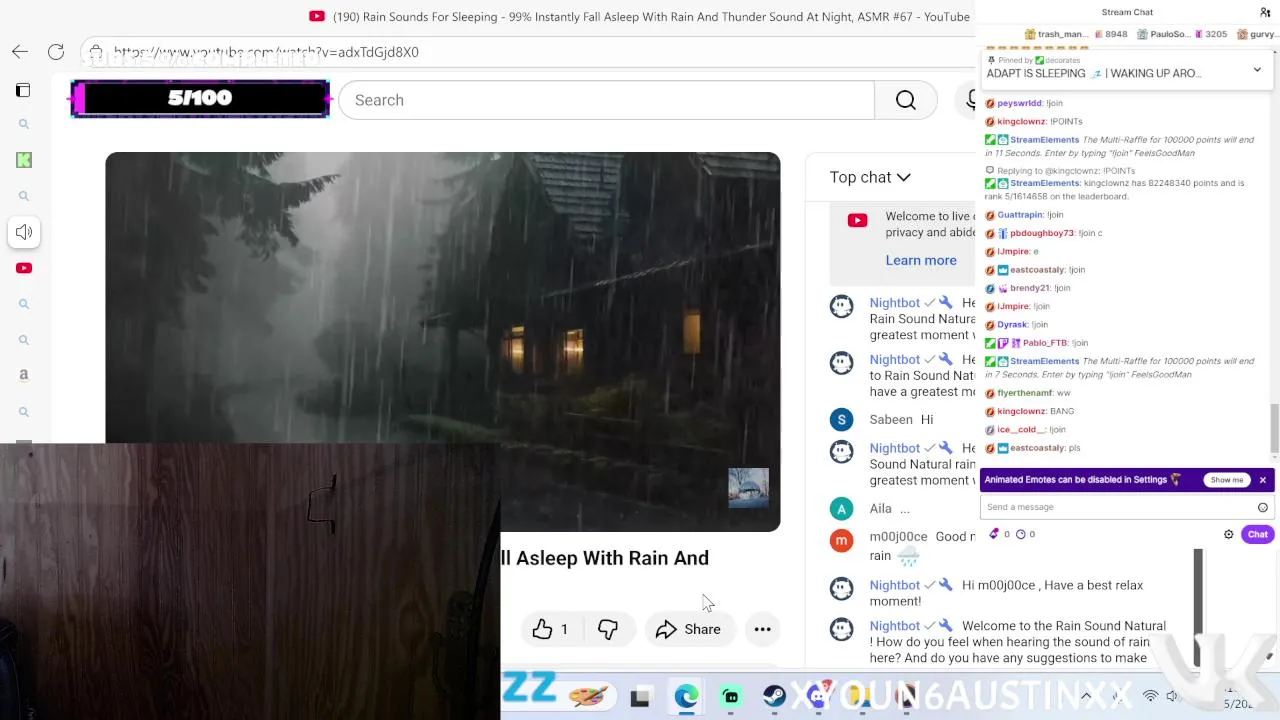Viewport: 1280px width, 720px height.
Task: Dislike the rain sounds video
Action: point(608,629)
